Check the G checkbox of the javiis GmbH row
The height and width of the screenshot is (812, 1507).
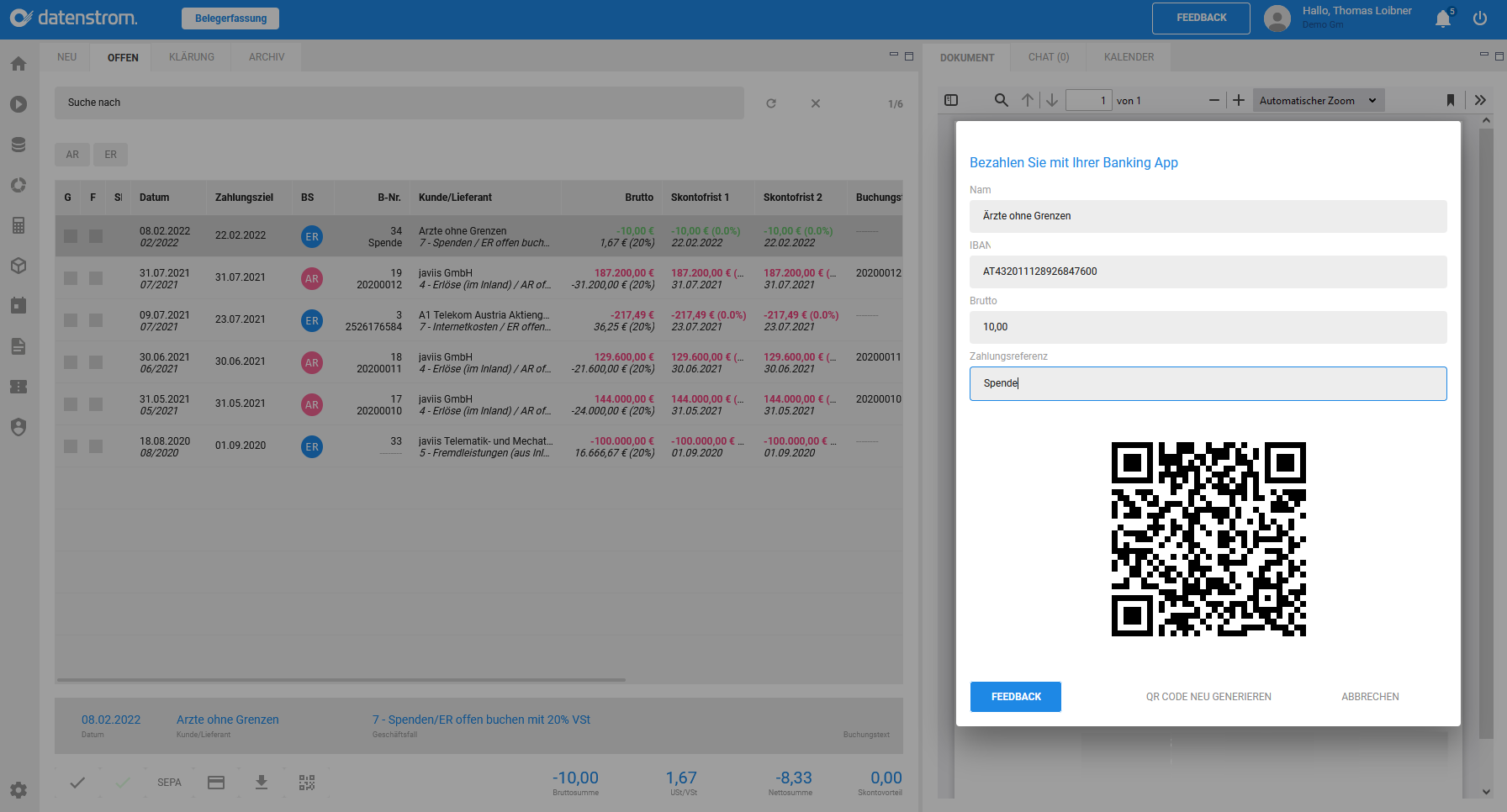click(x=71, y=277)
